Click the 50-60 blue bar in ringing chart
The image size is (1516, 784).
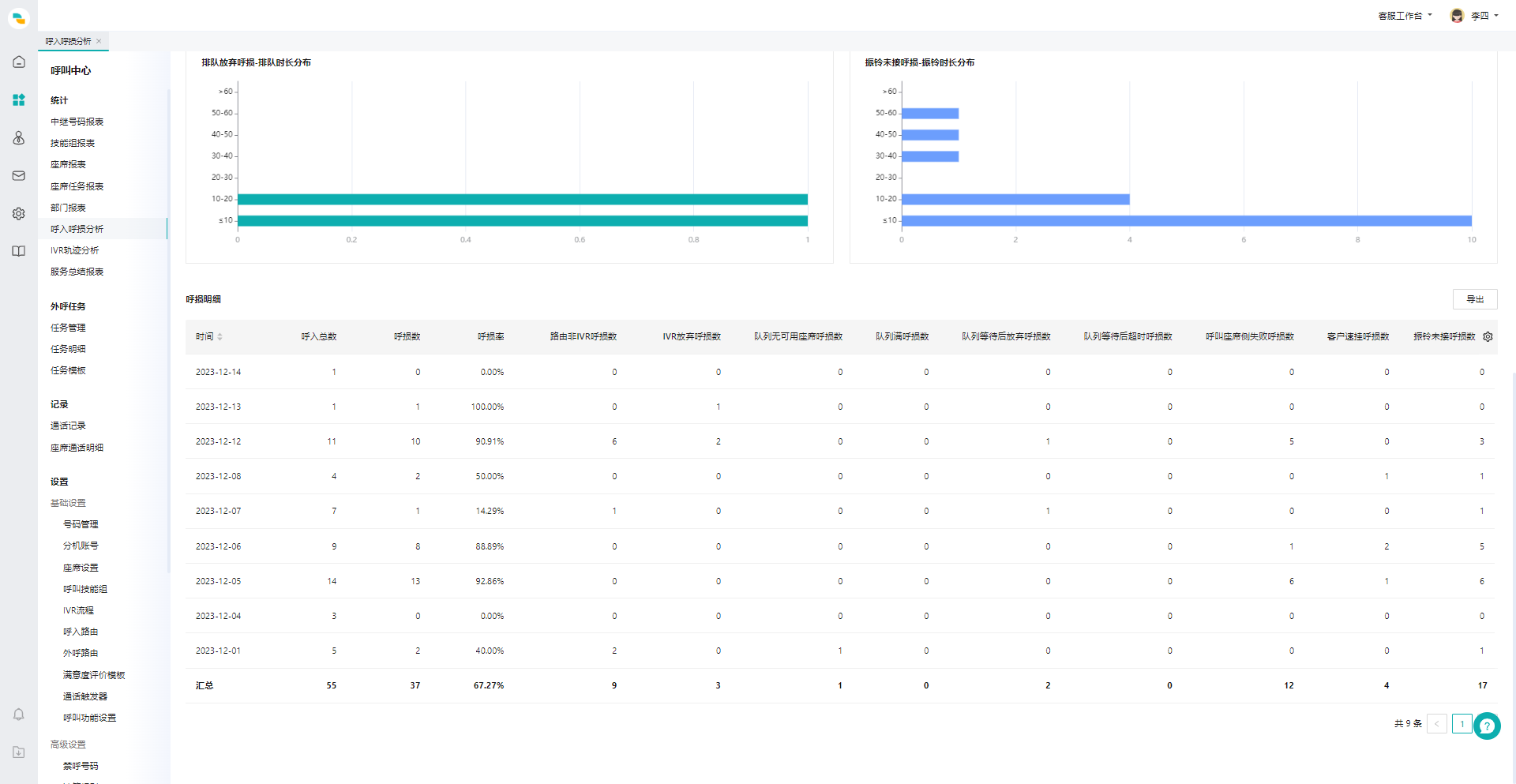pyautogui.click(x=930, y=113)
